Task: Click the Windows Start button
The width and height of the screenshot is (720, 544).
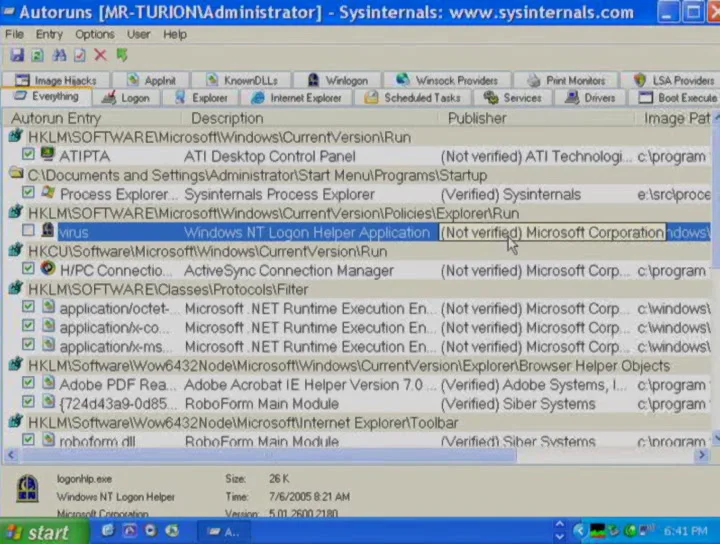Action: (37, 532)
